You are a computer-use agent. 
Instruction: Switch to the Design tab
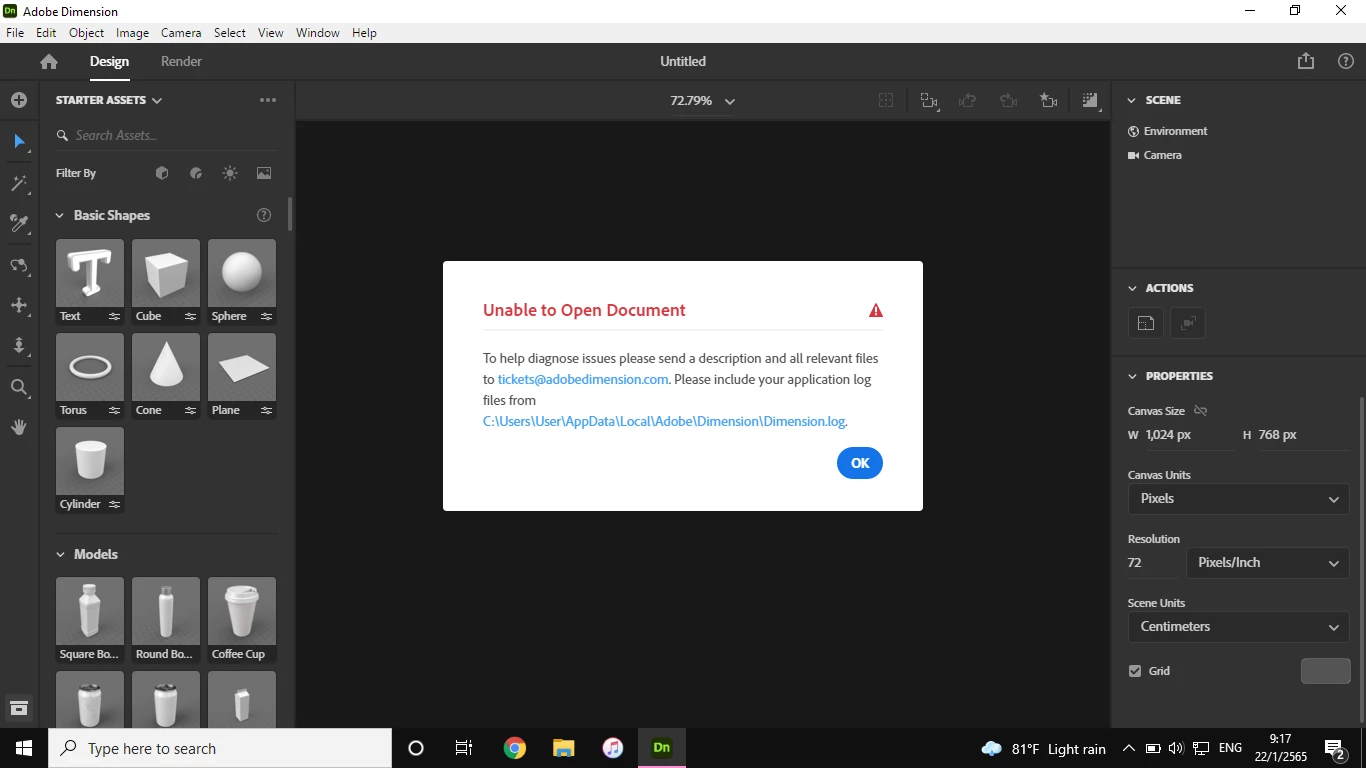coord(109,62)
